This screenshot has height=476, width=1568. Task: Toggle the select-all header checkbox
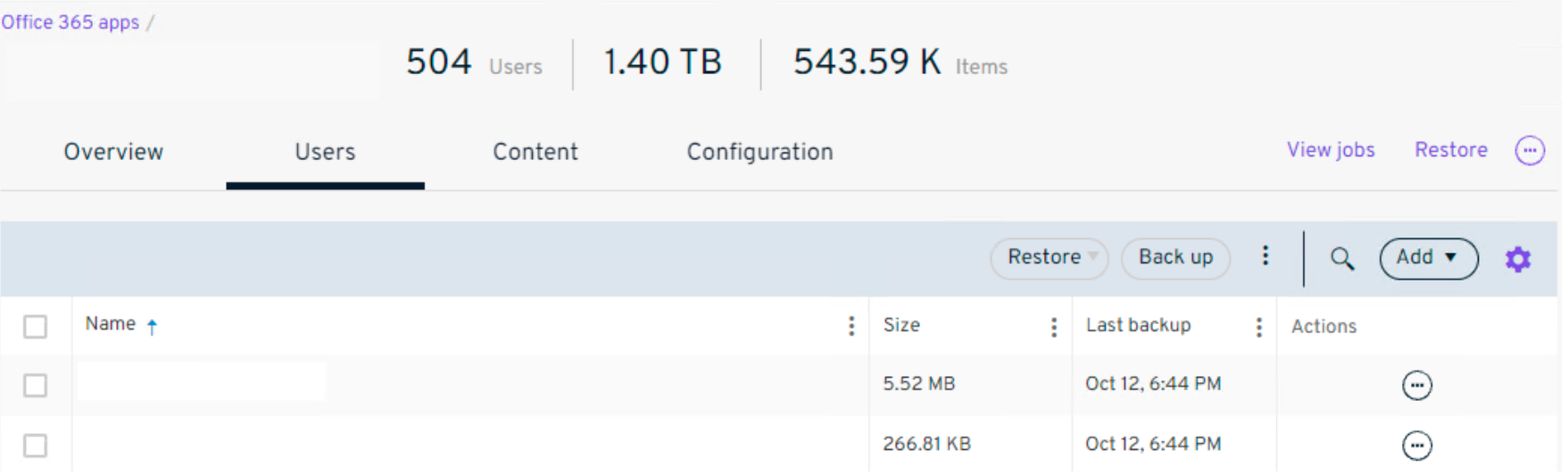[36, 327]
